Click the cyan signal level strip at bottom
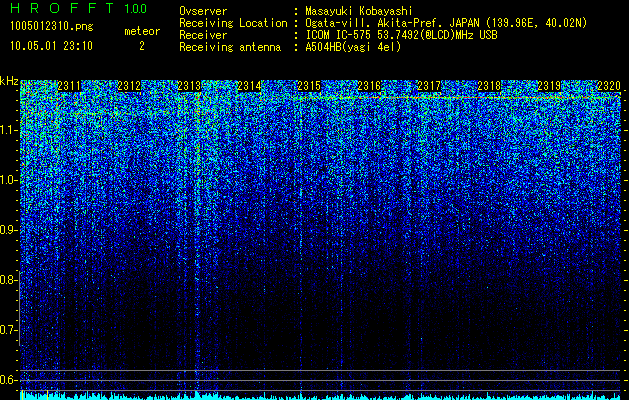This screenshot has width=629, height=400. [321, 396]
